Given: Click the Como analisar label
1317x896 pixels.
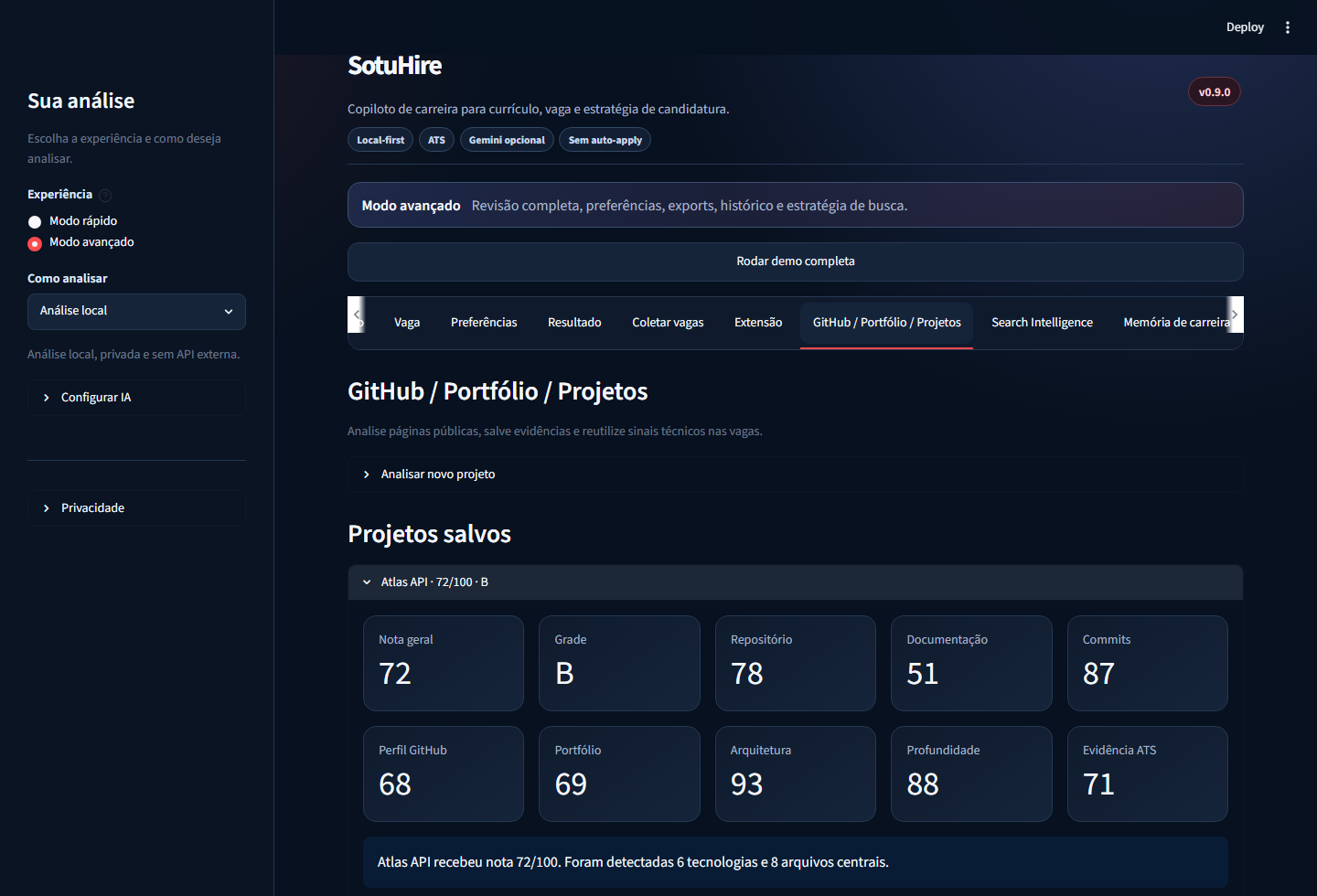Looking at the screenshot, I should pos(68,279).
